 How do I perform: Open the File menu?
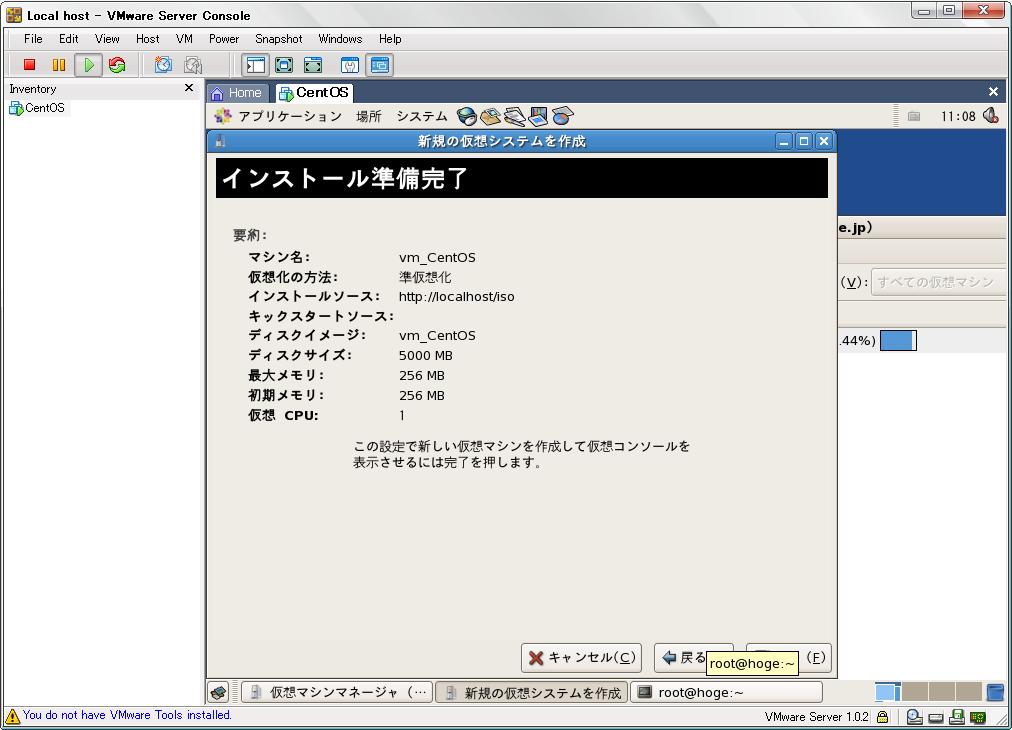coord(33,39)
